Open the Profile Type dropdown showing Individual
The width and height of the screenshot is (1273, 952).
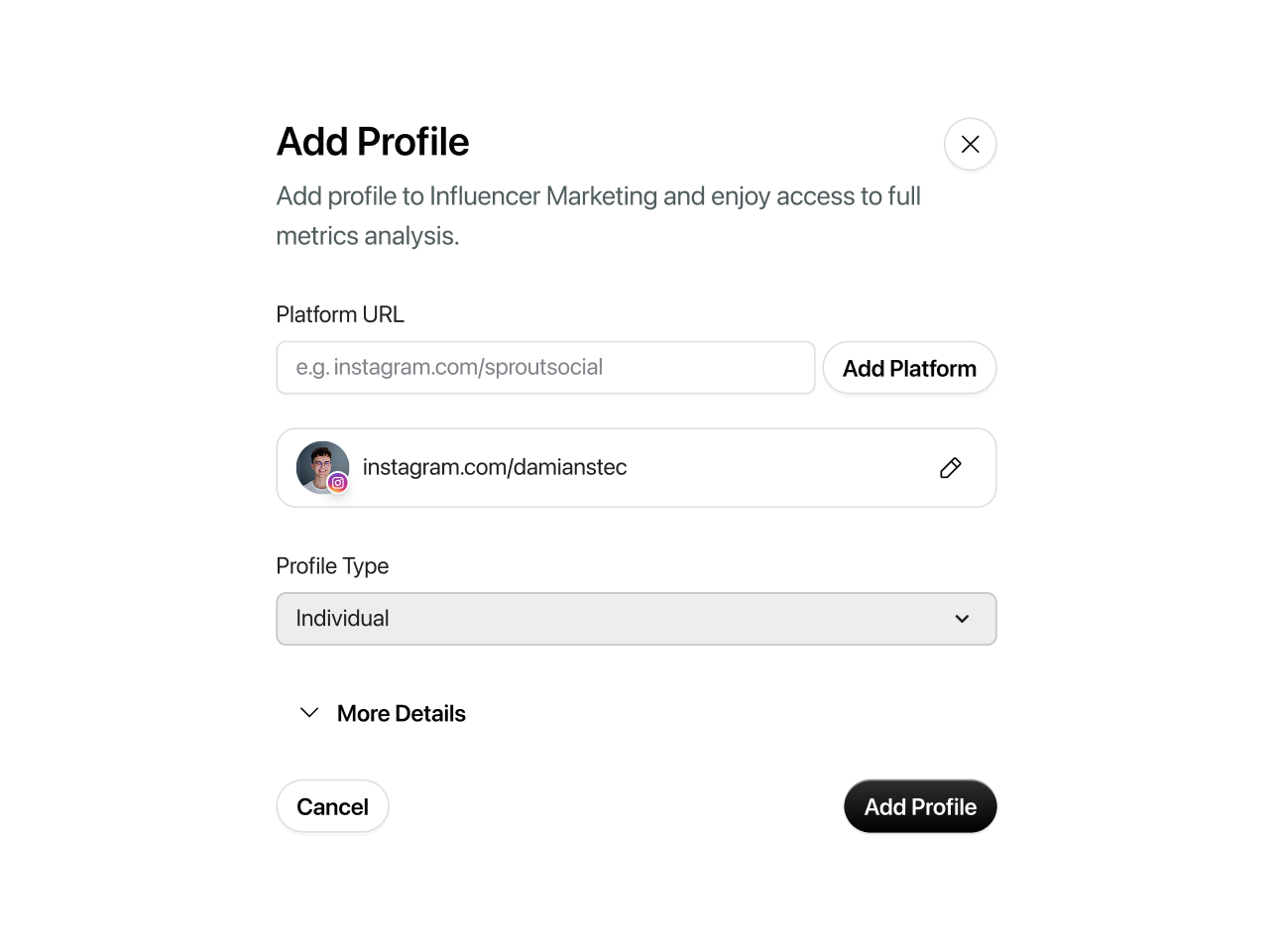point(635,619)
